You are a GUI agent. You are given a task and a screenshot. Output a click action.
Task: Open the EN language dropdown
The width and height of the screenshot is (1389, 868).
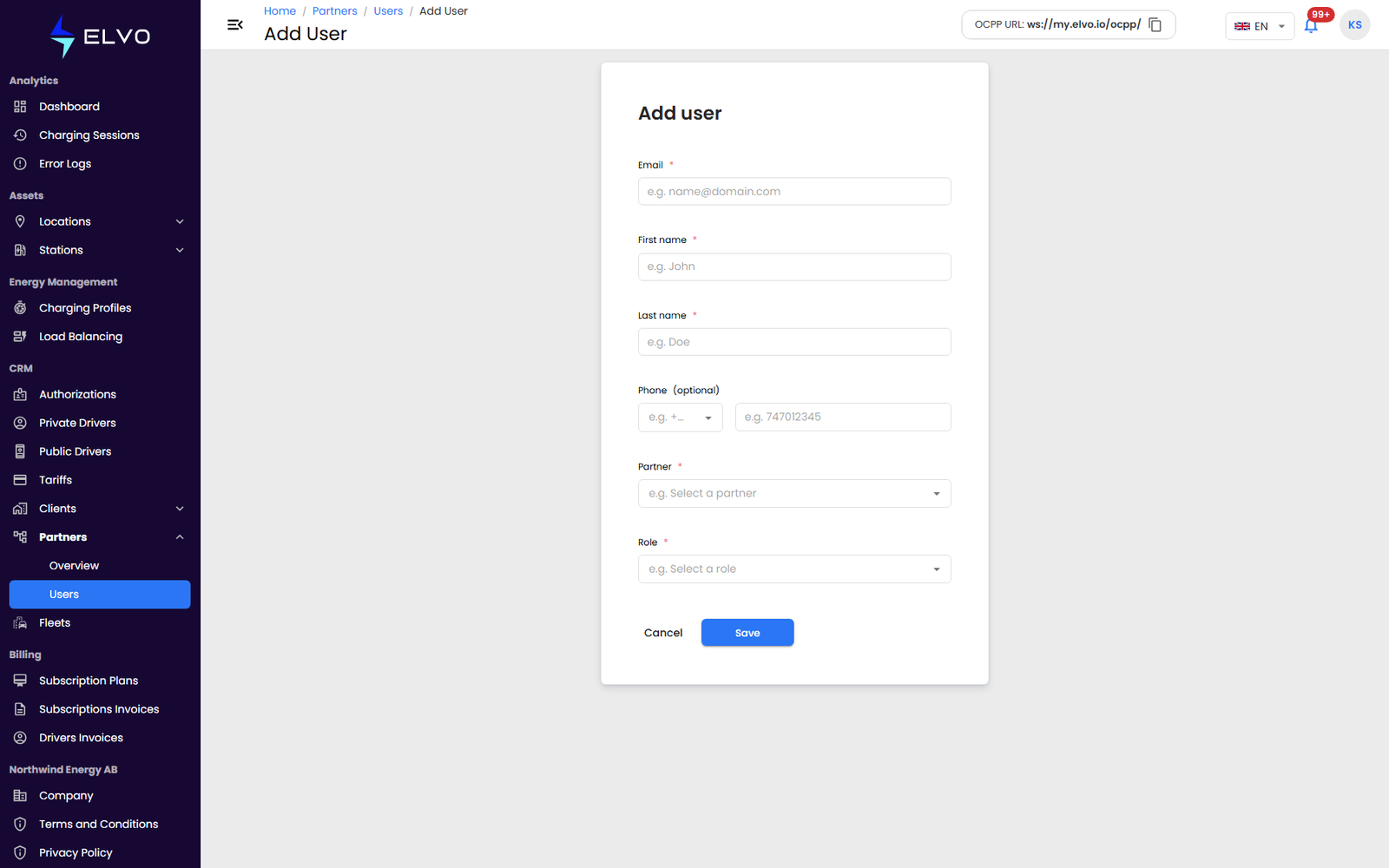coord(1260,26)
